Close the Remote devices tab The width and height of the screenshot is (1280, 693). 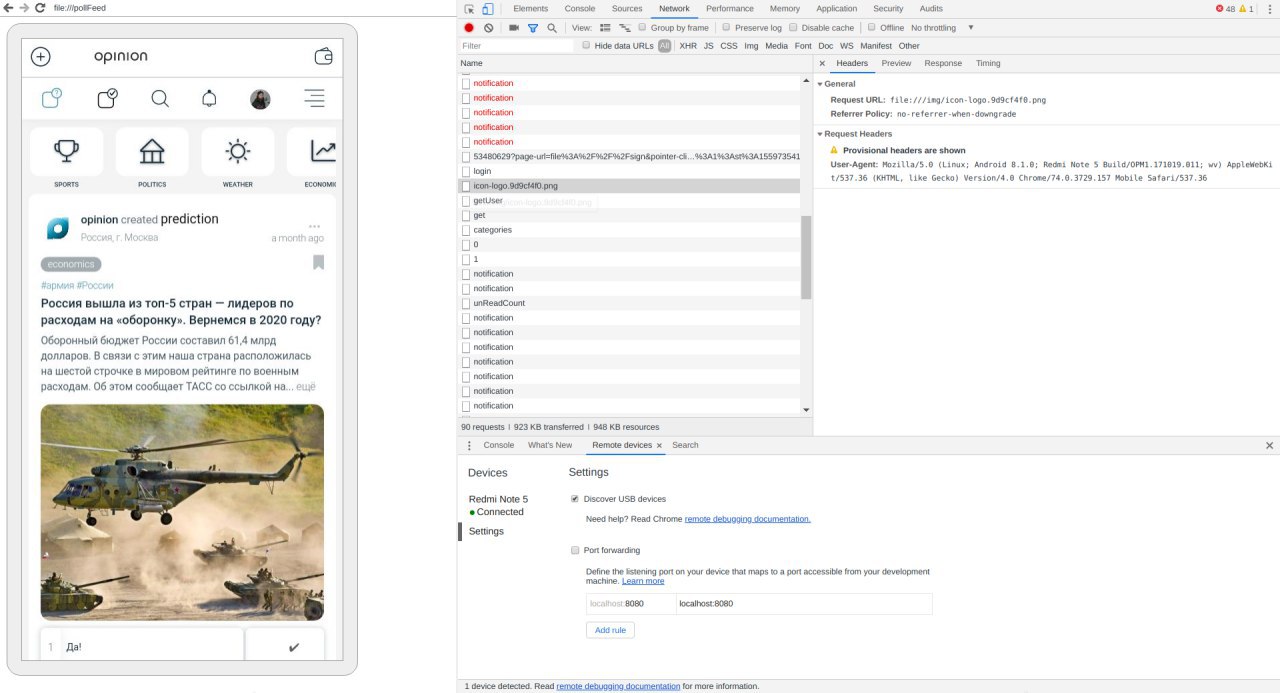click(x=659, y=445)
